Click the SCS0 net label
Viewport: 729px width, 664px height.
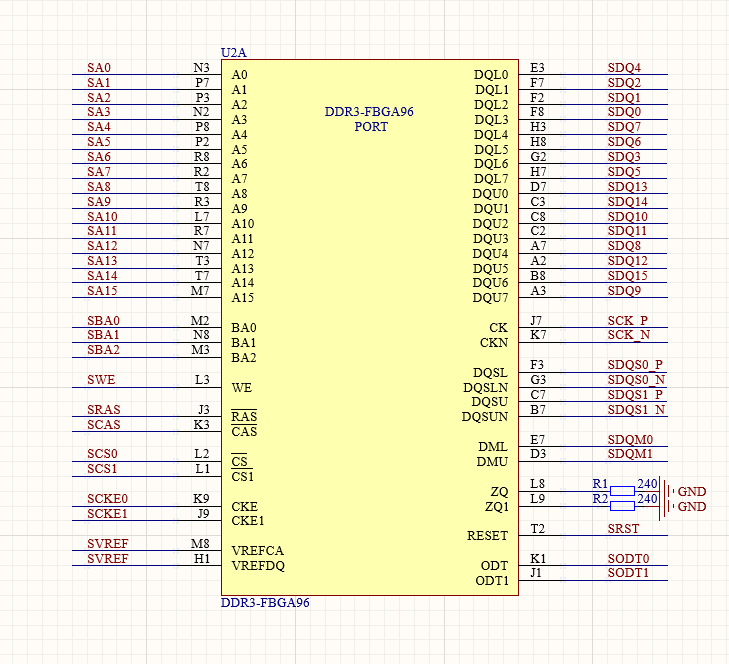pos(102,454)
